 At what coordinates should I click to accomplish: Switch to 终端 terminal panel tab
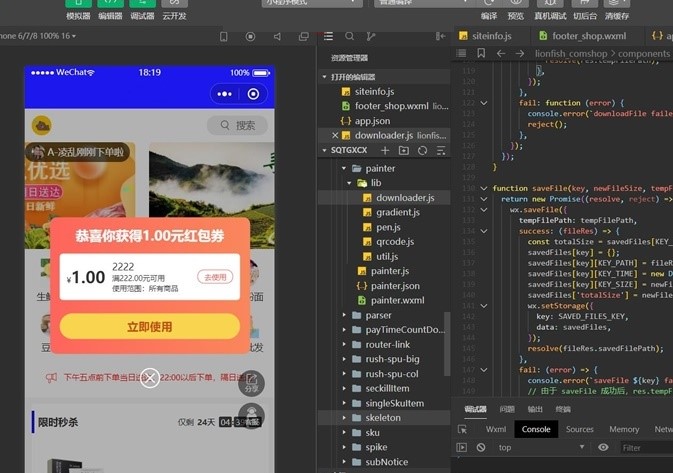pyautogui.click(x=563, y=409)
